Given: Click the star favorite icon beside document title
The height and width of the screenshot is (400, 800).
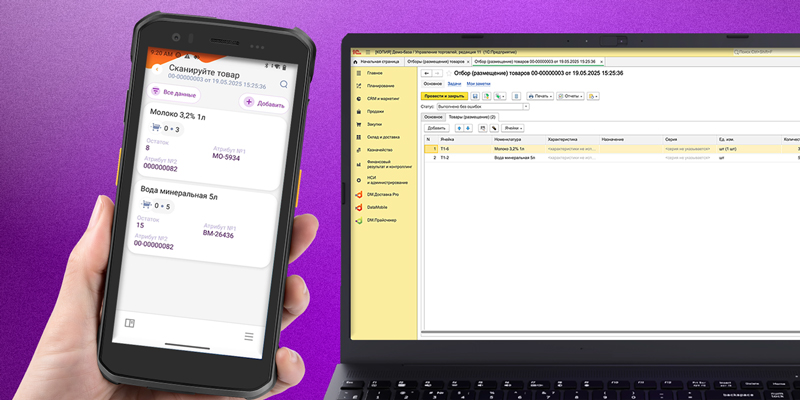Looking at the screenshot, I should click(449, 73).
